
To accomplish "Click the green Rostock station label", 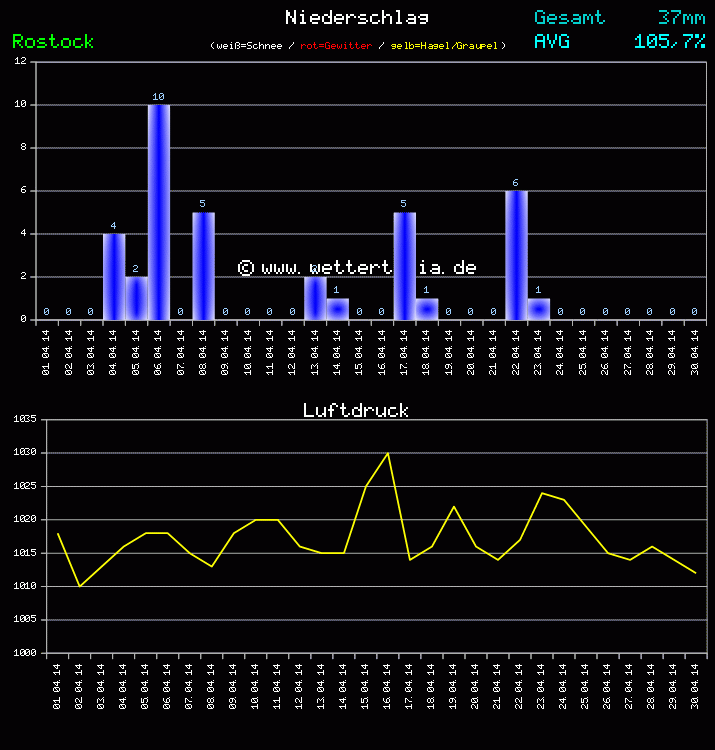I will (53, 41).
